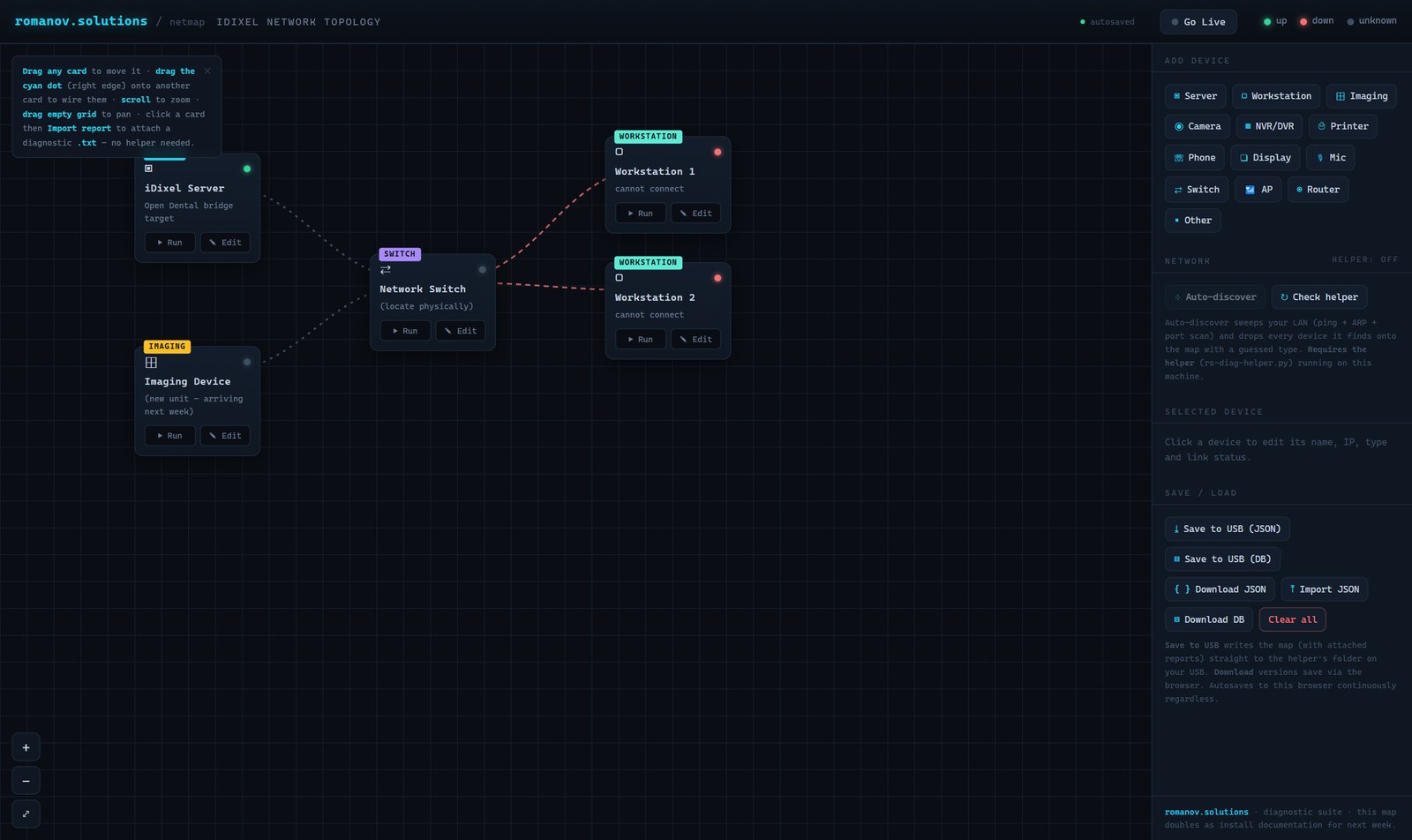Edit the Workstation 2 card
The height and width of the screenshot is (840, 1412).
[x=696, y=340]
